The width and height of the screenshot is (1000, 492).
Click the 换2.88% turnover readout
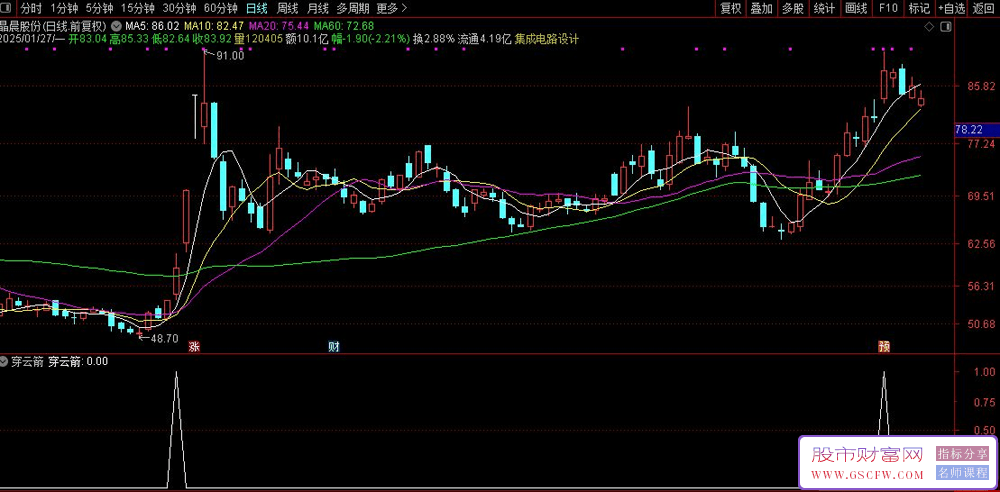[434, 39]
